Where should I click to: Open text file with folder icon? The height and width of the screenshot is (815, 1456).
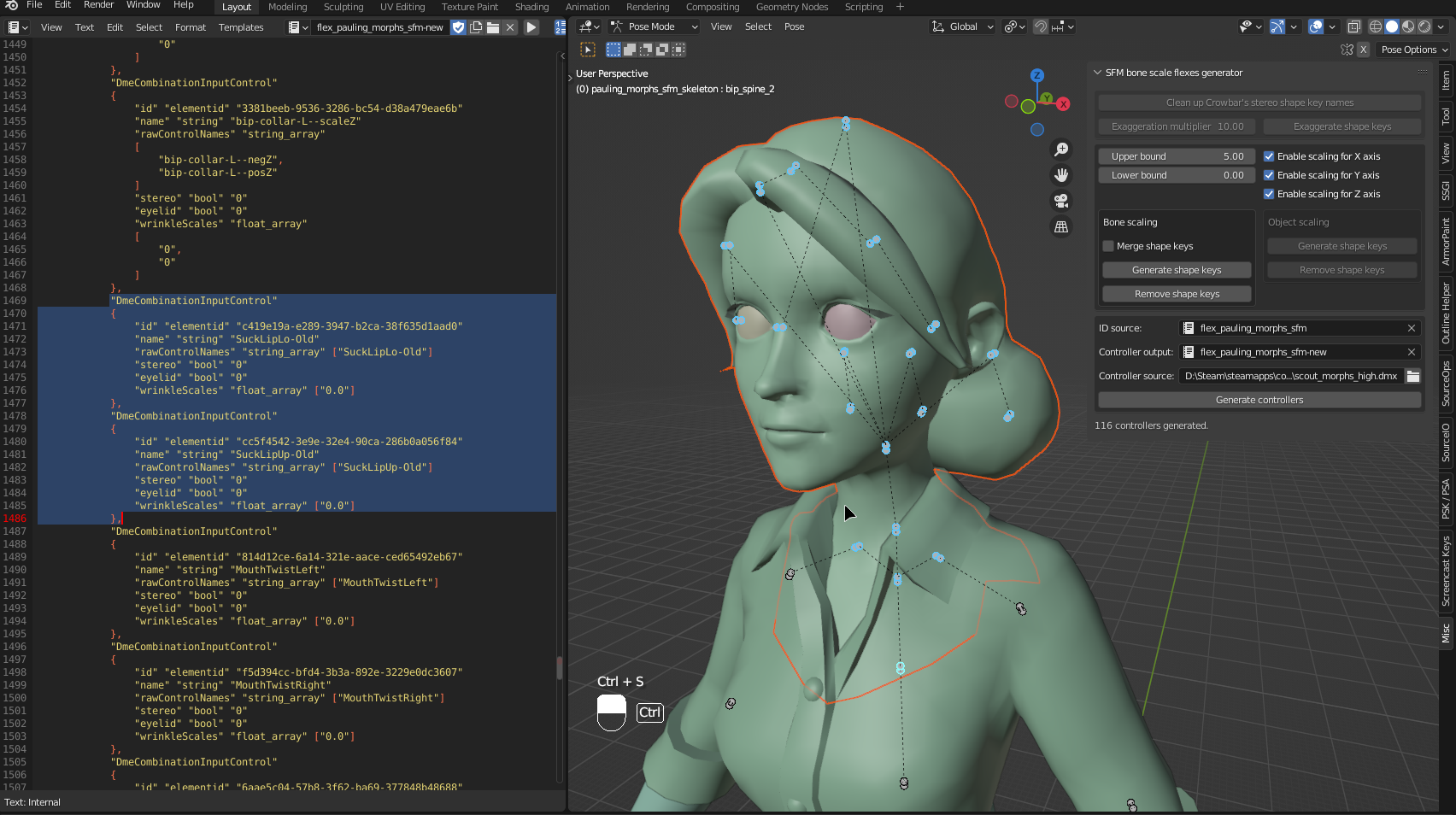(493, 27)
